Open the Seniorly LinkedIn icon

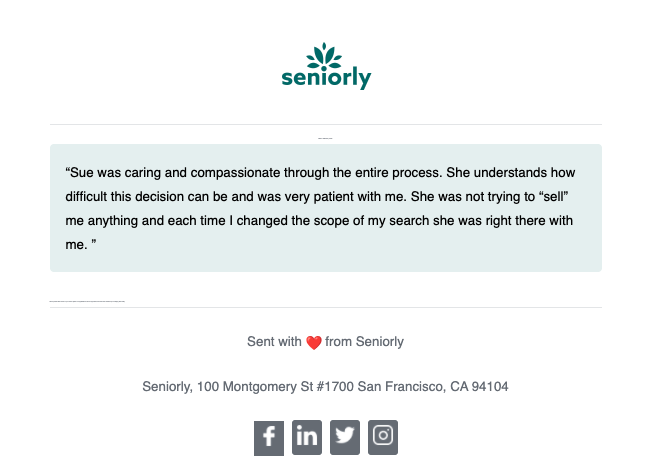307,437
